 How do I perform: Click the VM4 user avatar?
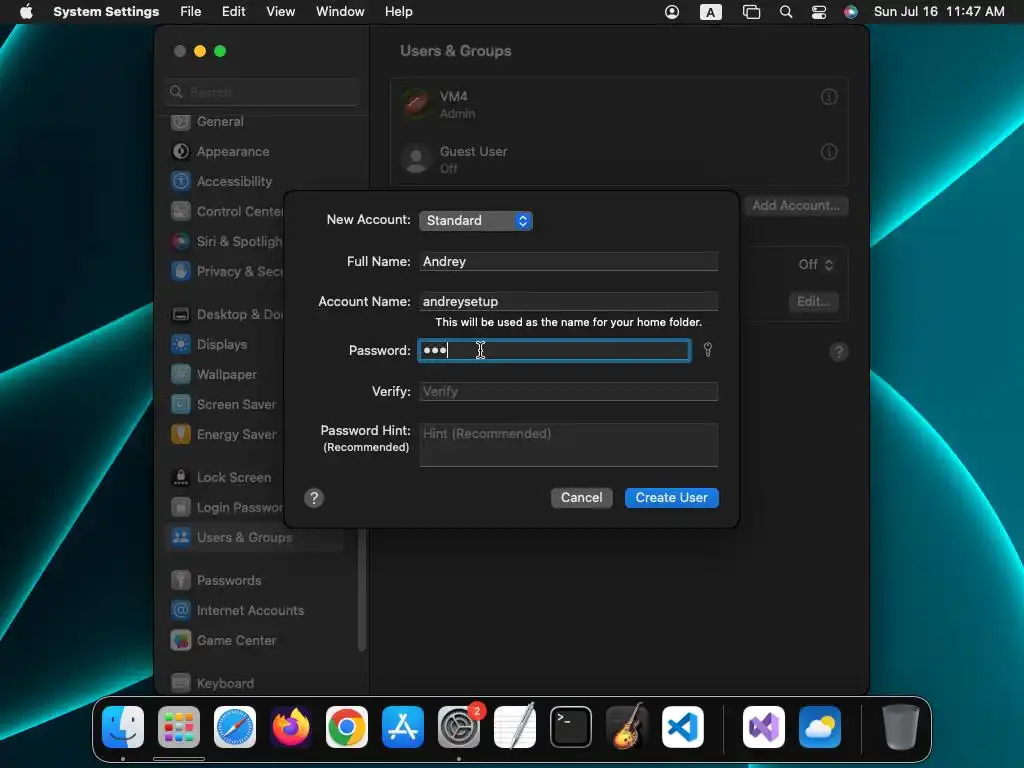[x=416, y=104]
